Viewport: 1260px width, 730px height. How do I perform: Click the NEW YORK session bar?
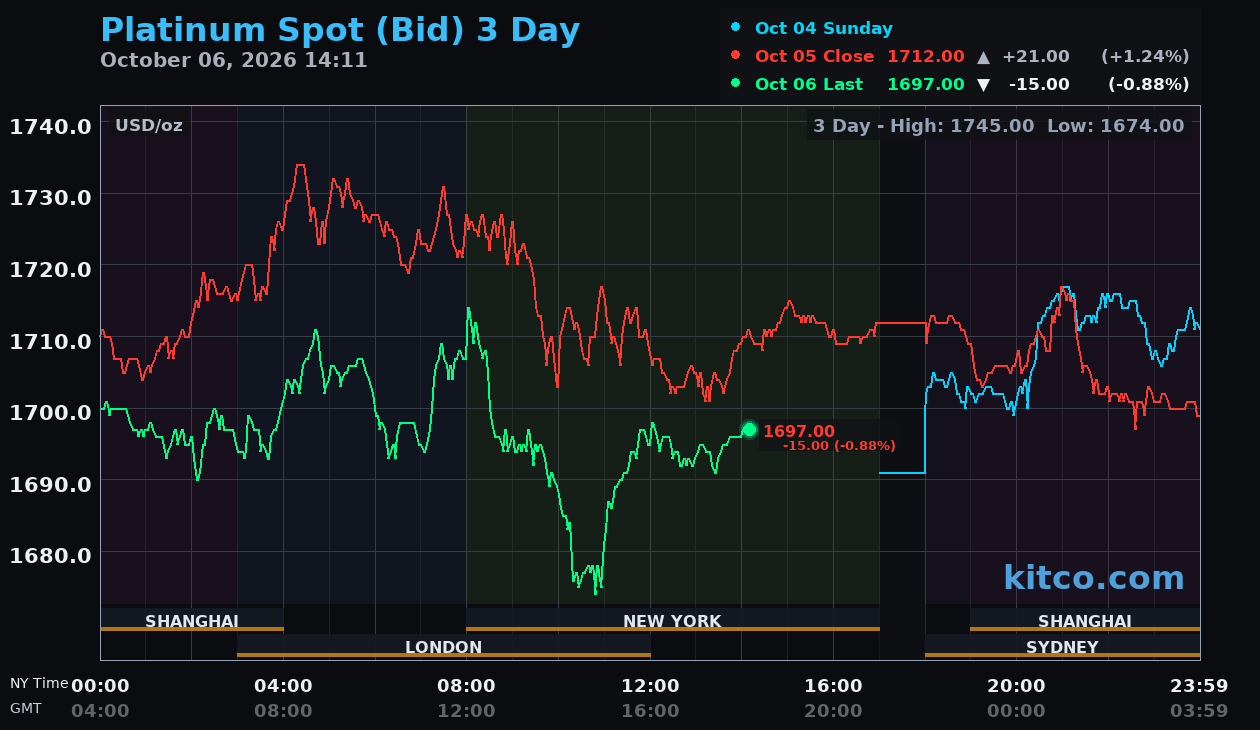[673, 620]
